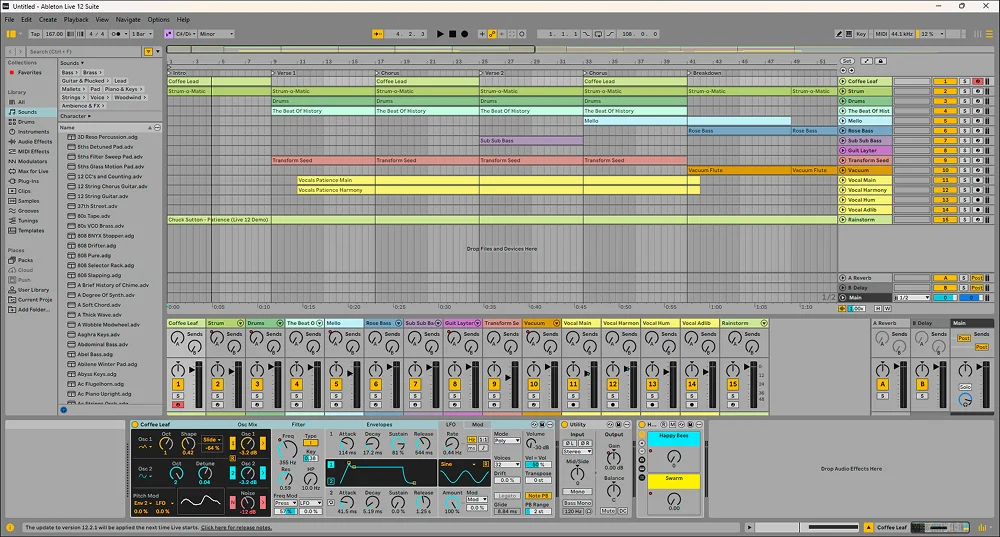Image resolution: width=1000 pixels, height=537 pixels.
Task: Switch to the Mod tab in device
Action: coord(477,424)
